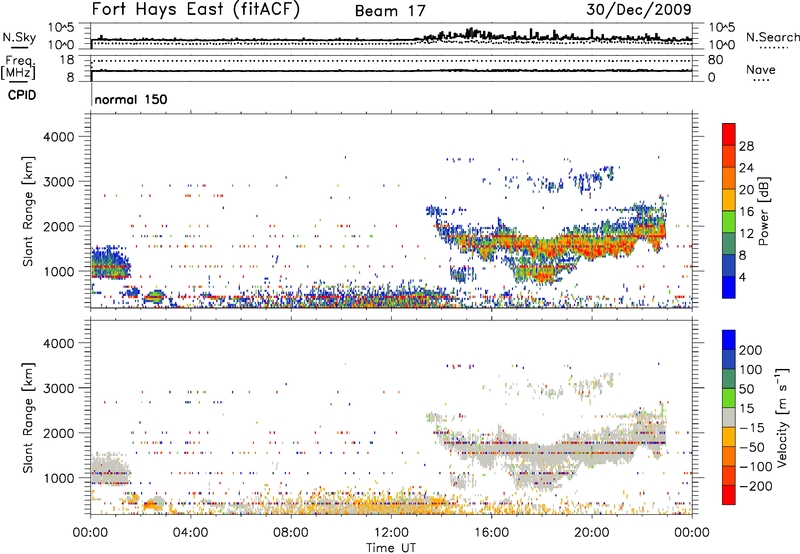Click 'Slant Range [km]' on the velocity panel
The image size is (800, 554).
[x=29, y=418]
